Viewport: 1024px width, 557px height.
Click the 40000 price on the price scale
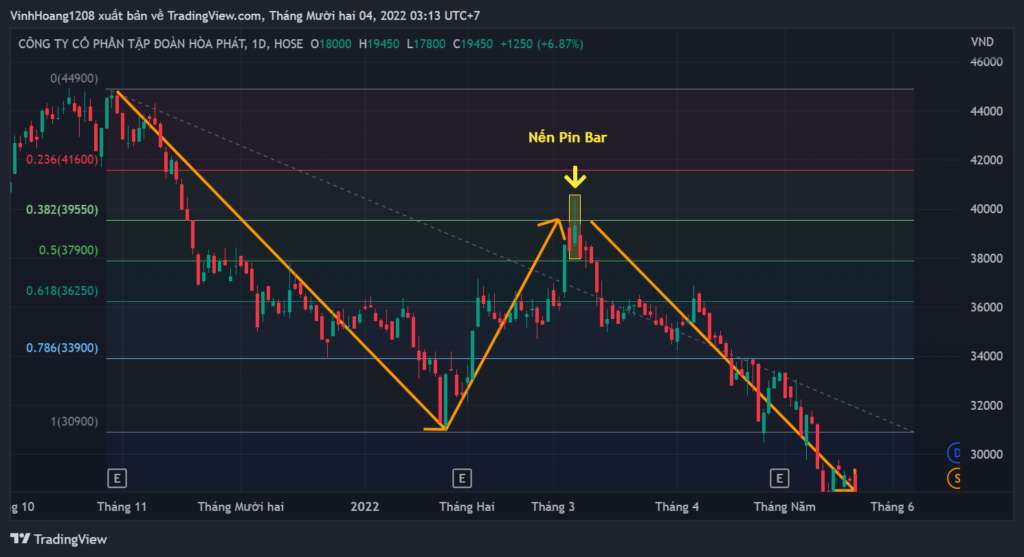986,210
